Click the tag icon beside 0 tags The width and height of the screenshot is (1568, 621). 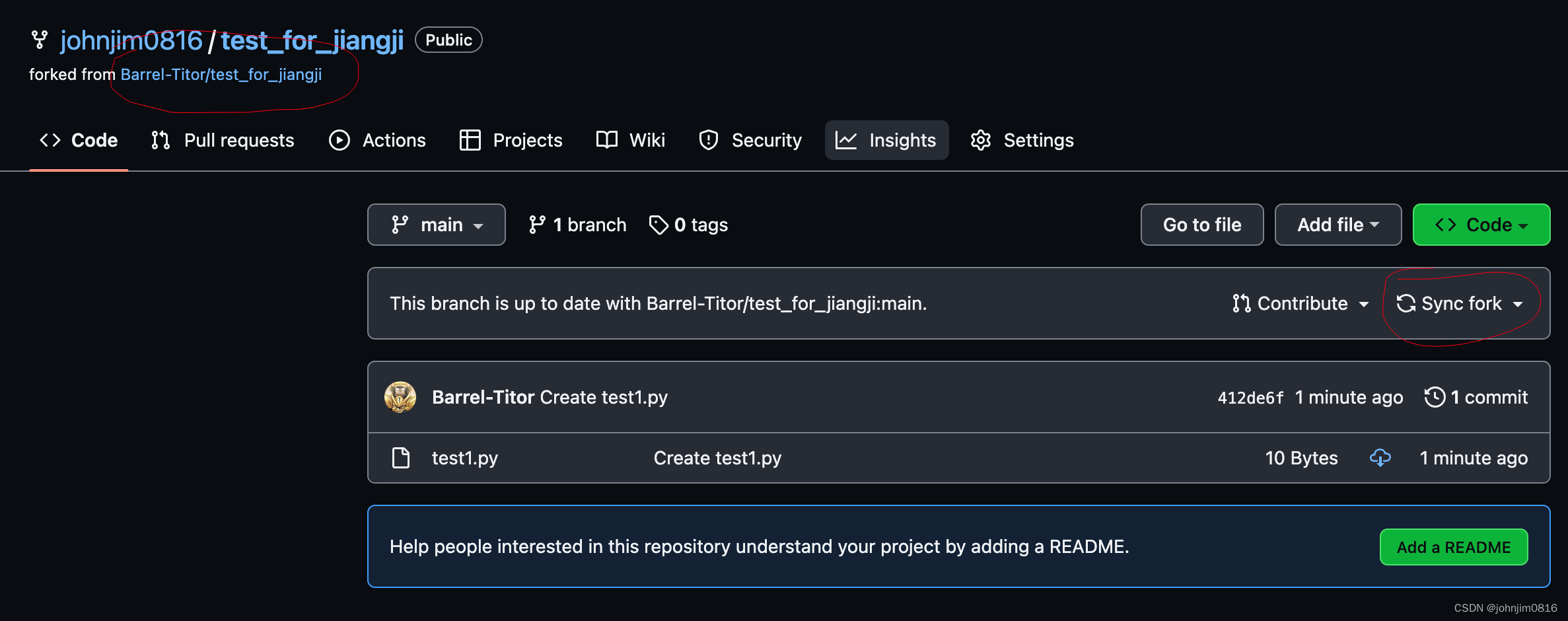point(659,225)
